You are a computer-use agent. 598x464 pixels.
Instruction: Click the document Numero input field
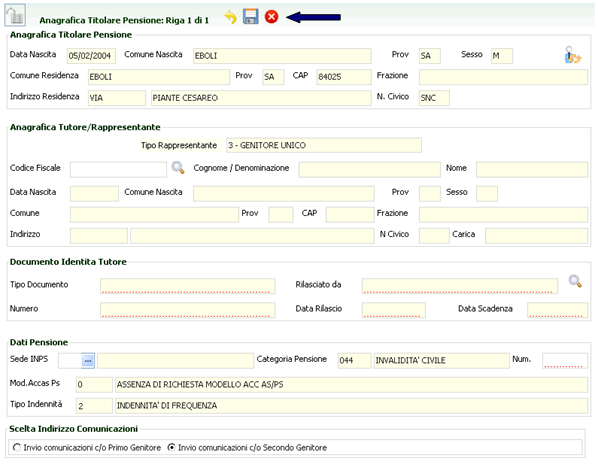pyautogui.click(x=187, y=310)
